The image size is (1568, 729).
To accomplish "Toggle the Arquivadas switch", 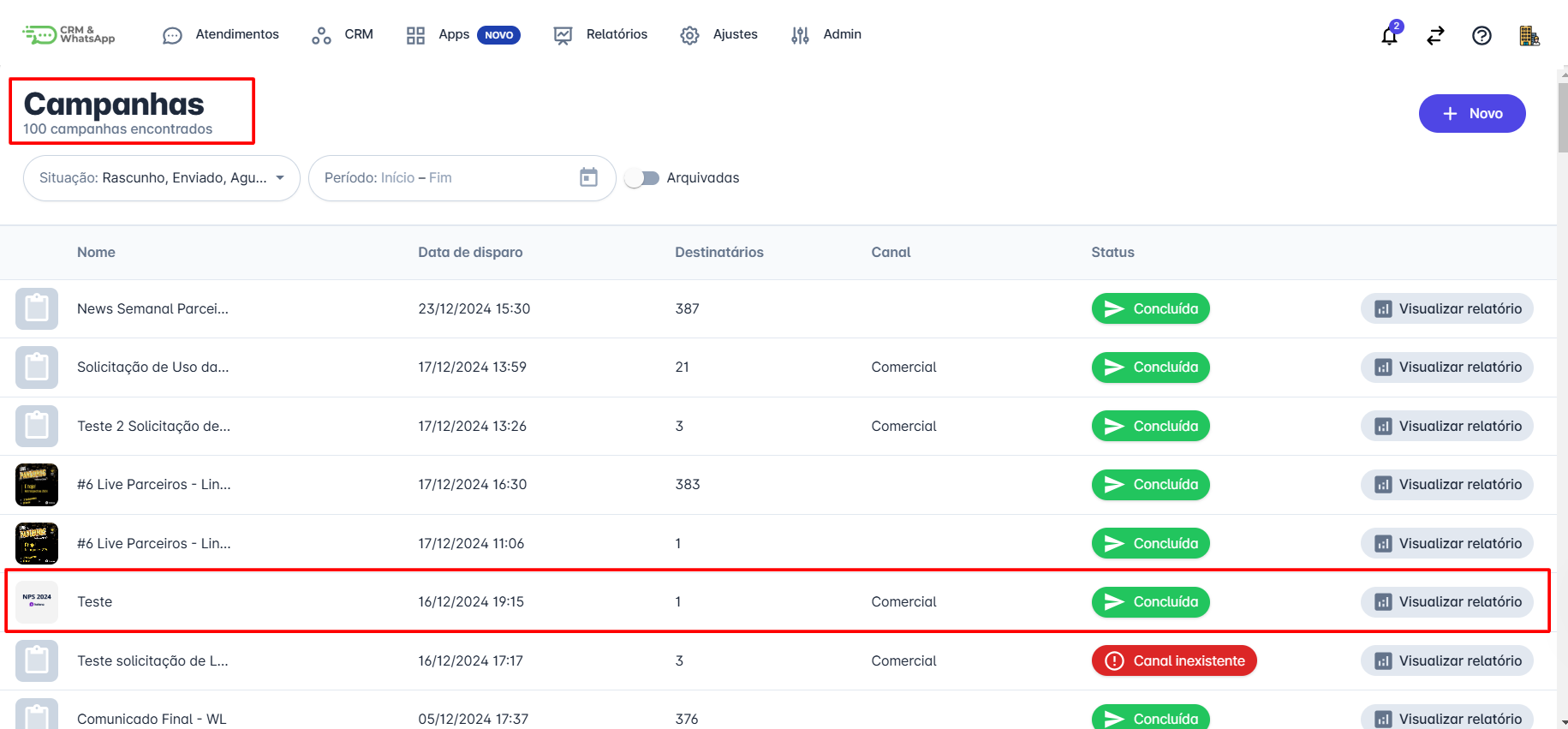I will coord(641,178).
